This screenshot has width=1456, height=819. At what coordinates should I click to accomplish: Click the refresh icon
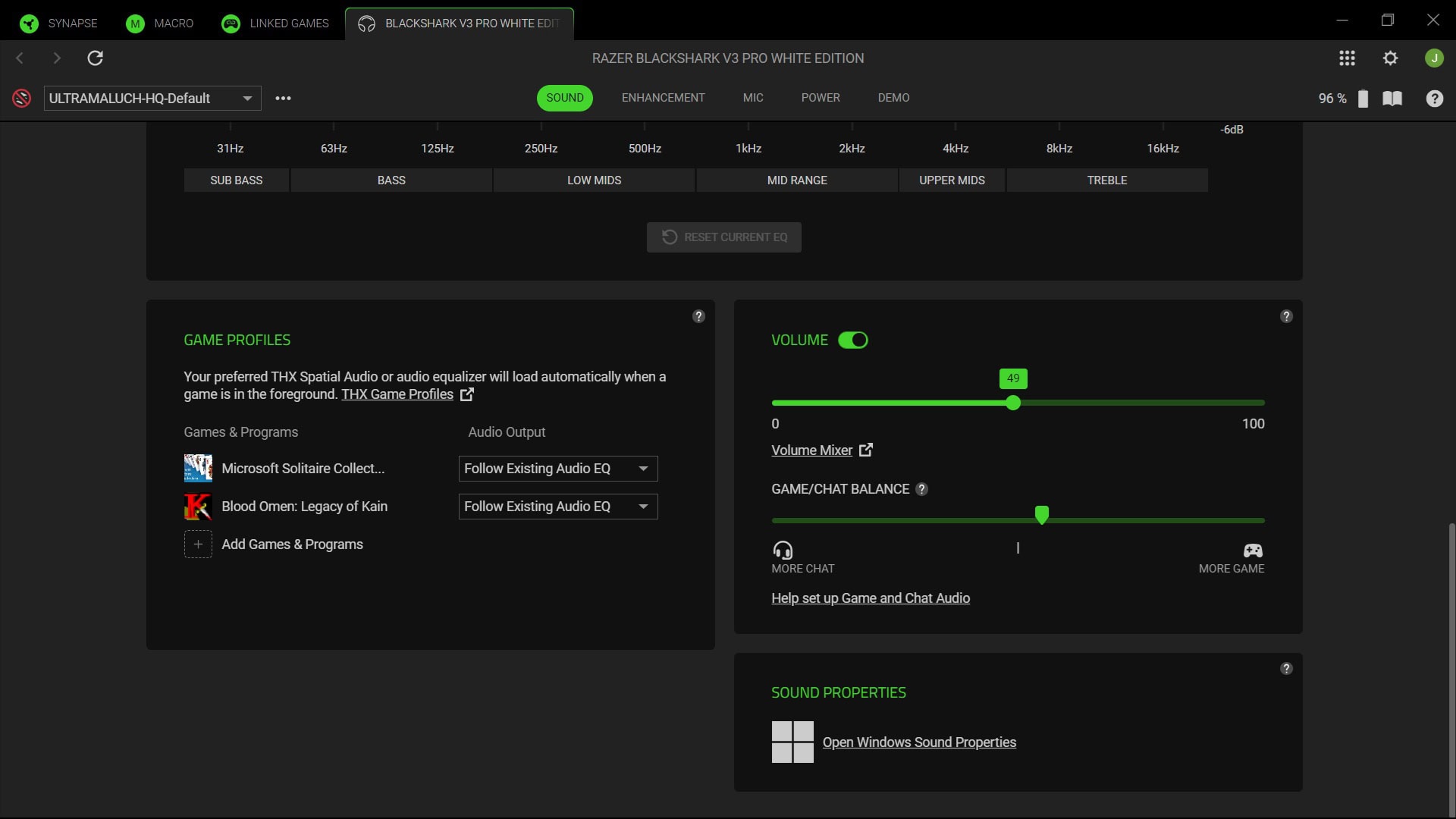95,58
